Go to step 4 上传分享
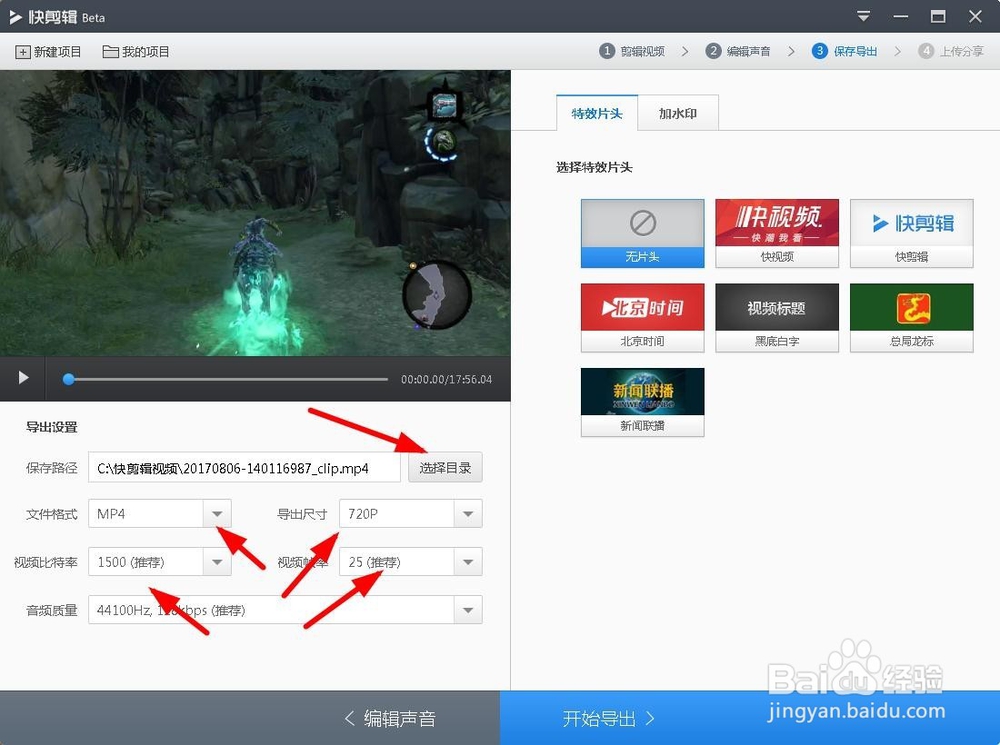1000x745 pixels. click(x=951, y=51)
